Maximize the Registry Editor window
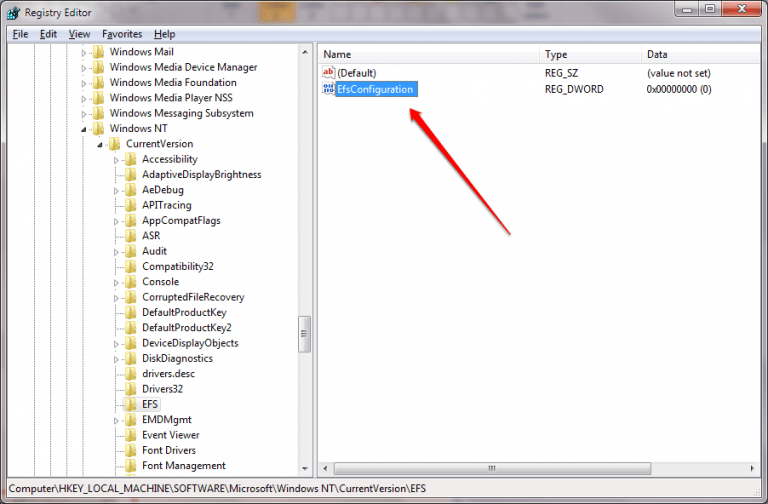 click(x=710, y=9)
